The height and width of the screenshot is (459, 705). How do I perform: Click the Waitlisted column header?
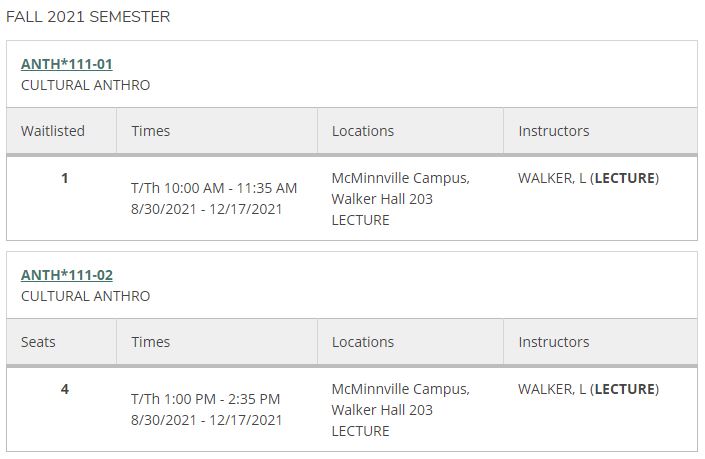pos(53,131)
